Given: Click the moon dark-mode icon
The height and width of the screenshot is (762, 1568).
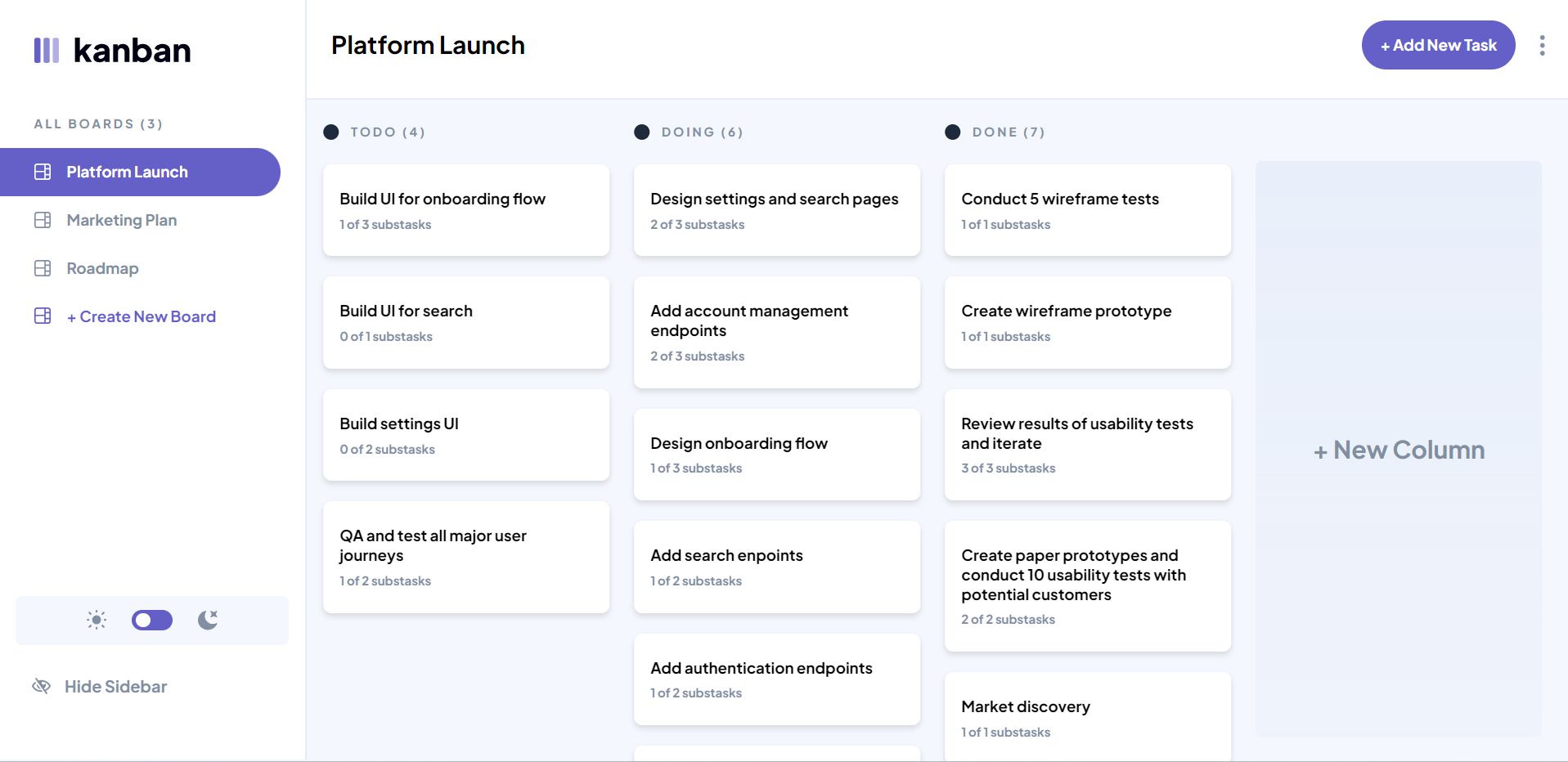Looking at the screenshot, I should click(x=208, y=620).
